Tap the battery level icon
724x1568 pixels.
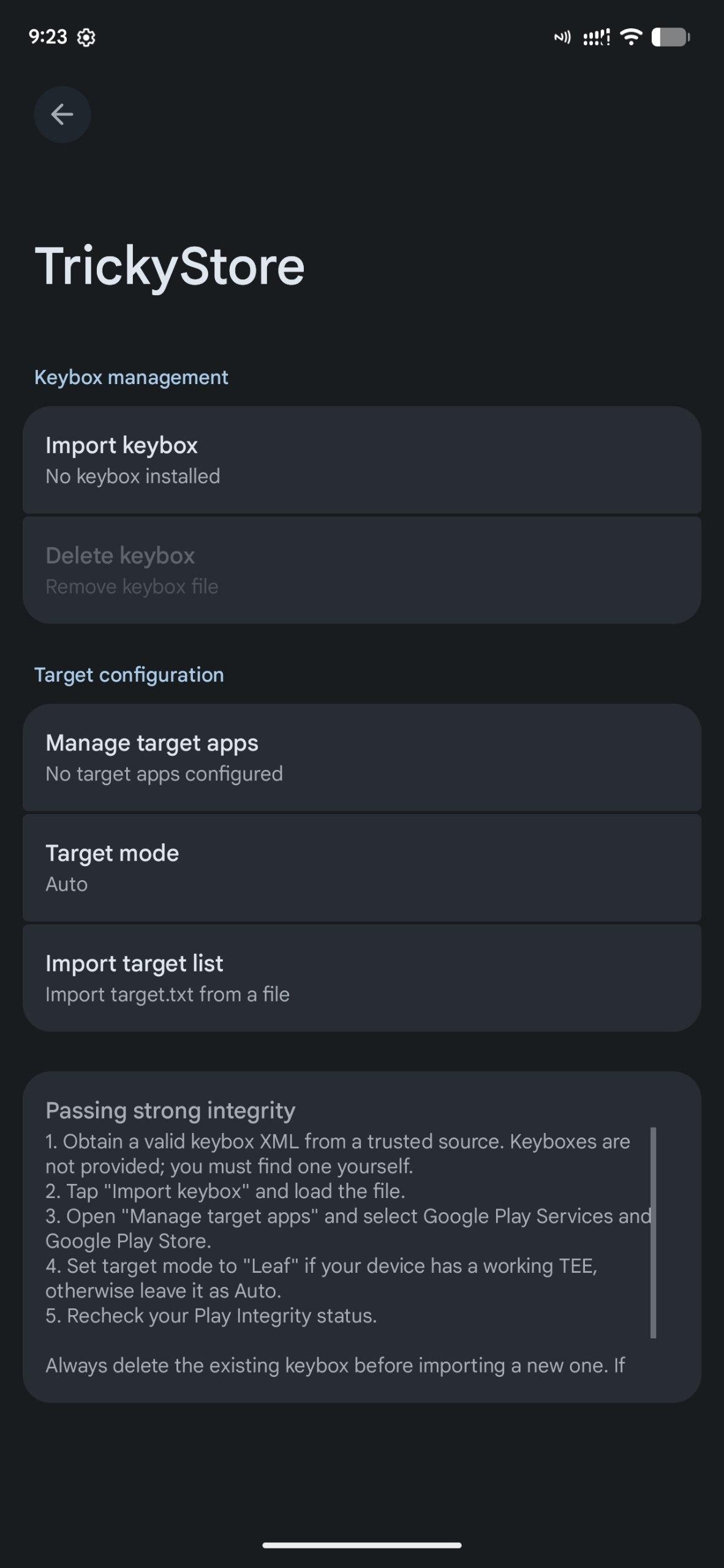[671, 37]
